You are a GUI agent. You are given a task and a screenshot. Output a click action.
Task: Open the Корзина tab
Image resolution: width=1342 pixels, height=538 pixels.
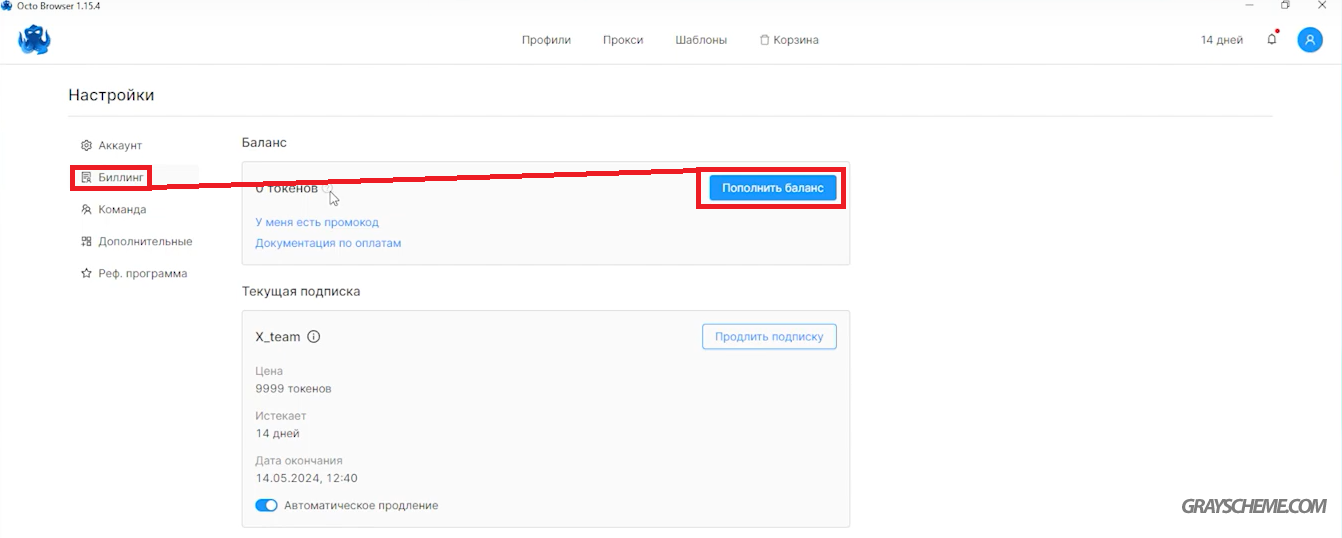pyautogui.click(x=789, y=40)
